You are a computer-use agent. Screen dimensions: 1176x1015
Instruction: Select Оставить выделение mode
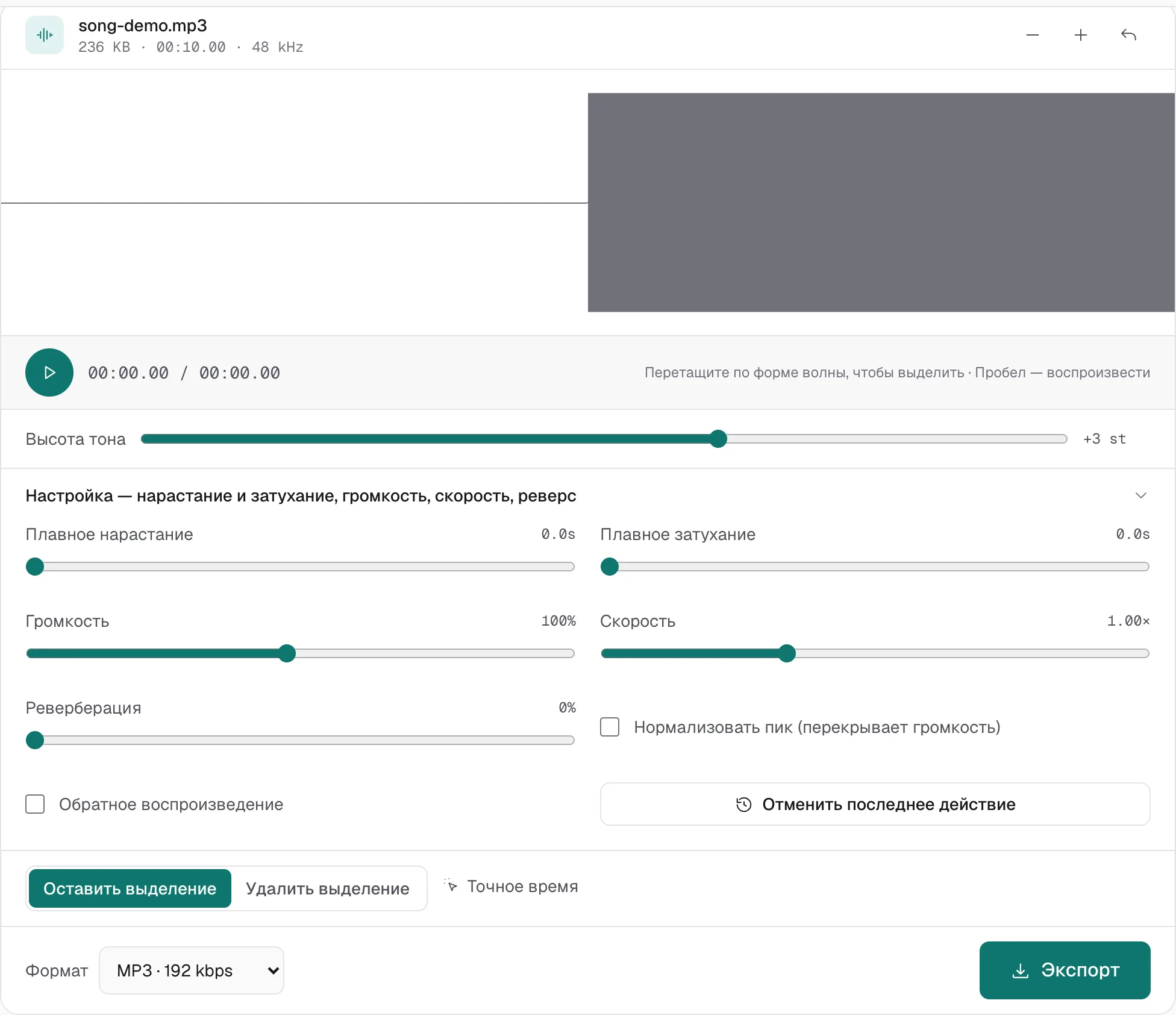pos(130,888)
